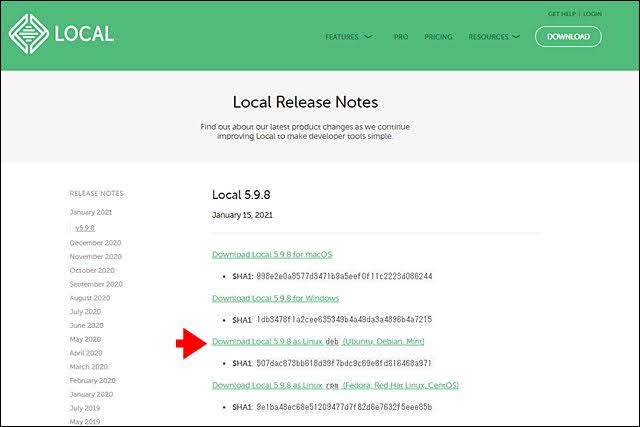640x427 pixels.
Task: Select December 2020 release notes
Action: (x=96, y=243)
